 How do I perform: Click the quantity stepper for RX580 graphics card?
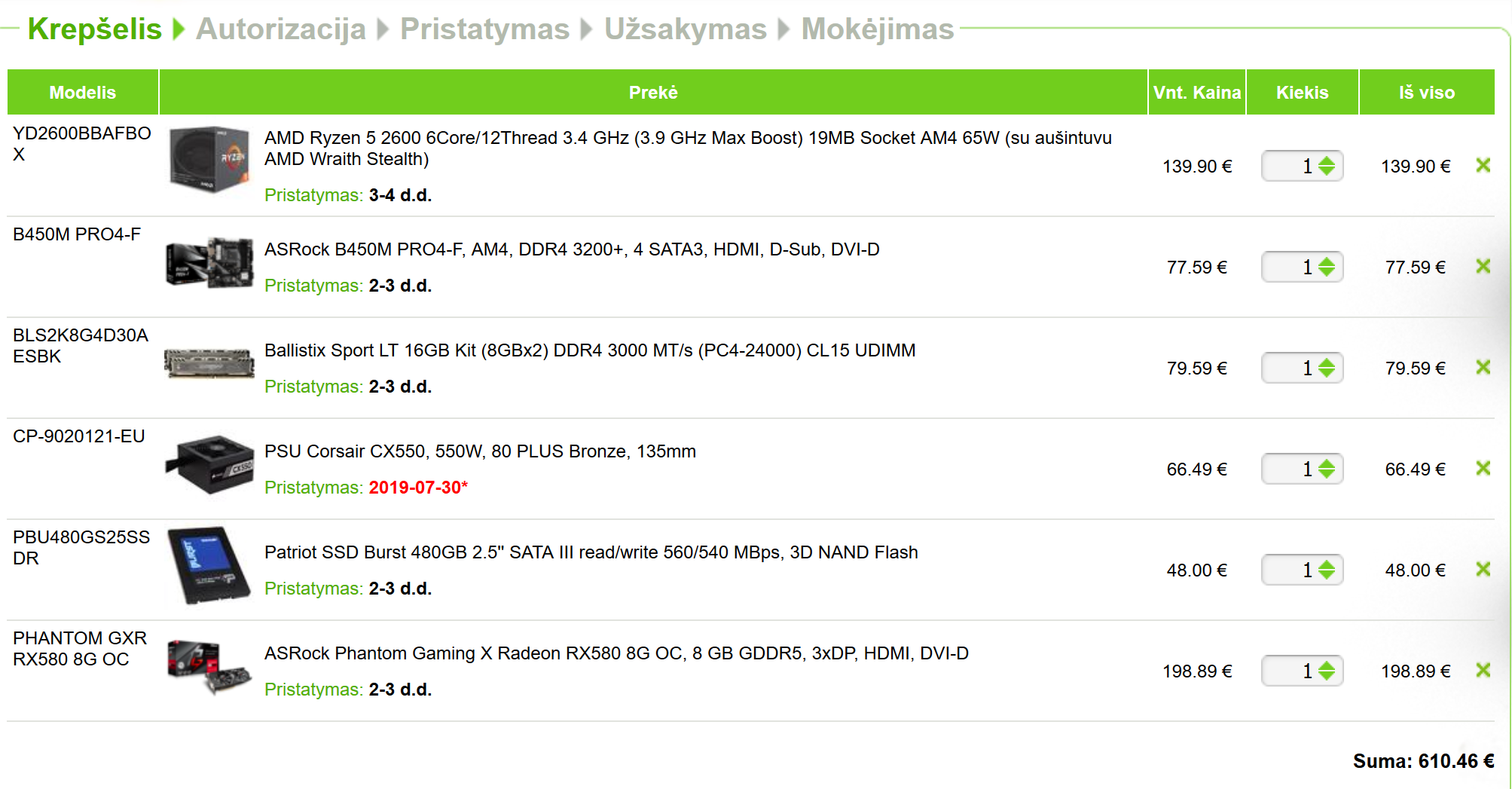click(1327, 671)
